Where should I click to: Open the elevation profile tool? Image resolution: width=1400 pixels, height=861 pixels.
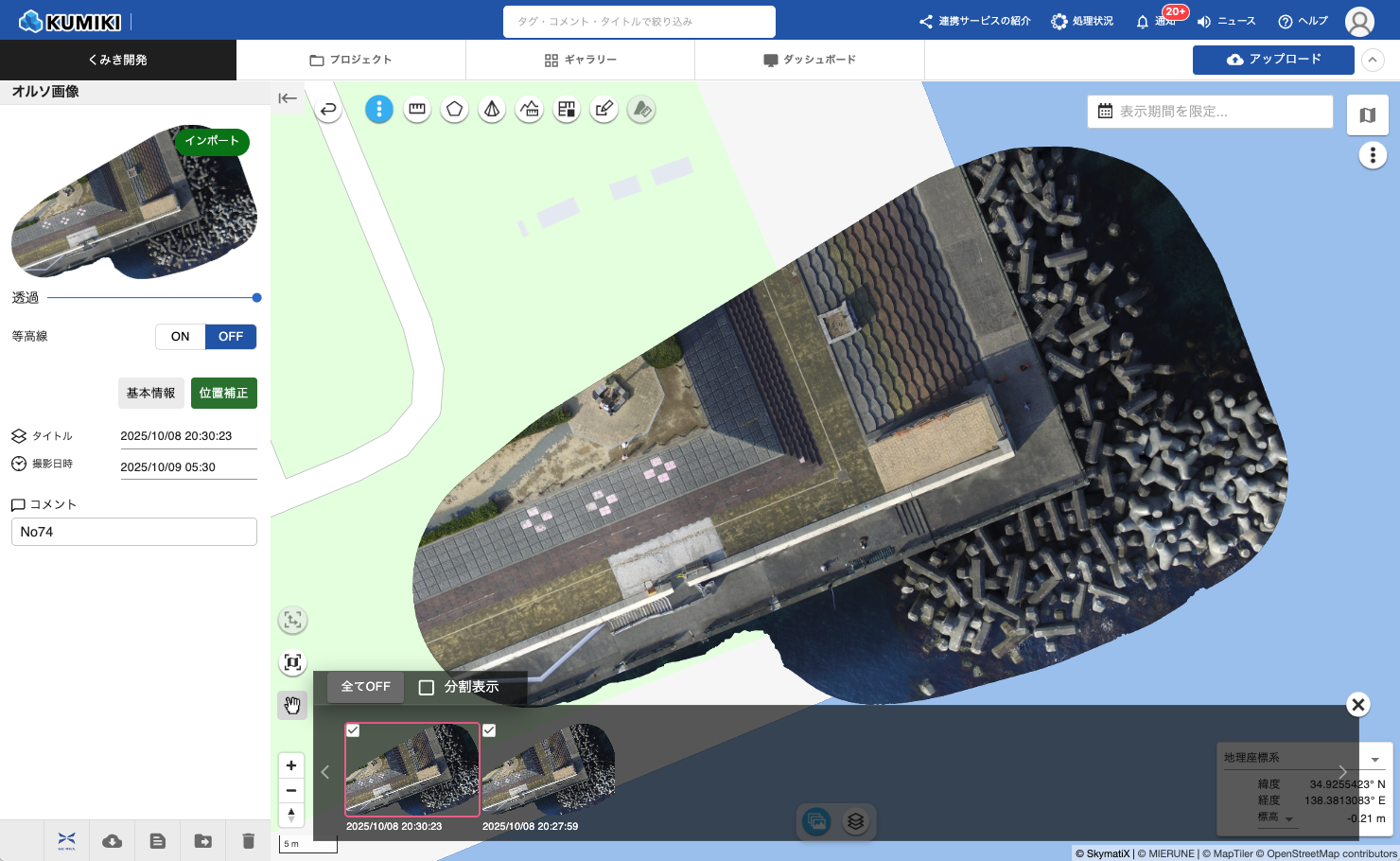(530, 110)
